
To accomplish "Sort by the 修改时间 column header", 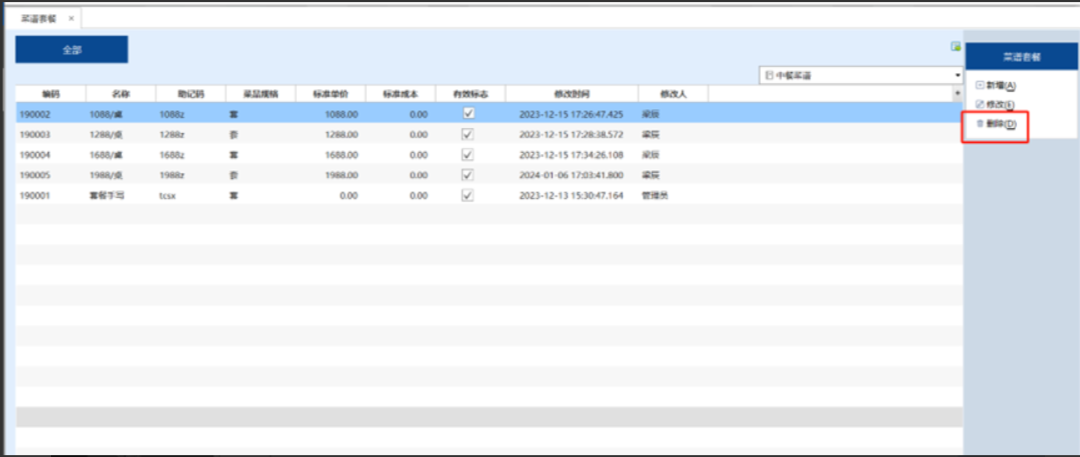I will point(571,93).
